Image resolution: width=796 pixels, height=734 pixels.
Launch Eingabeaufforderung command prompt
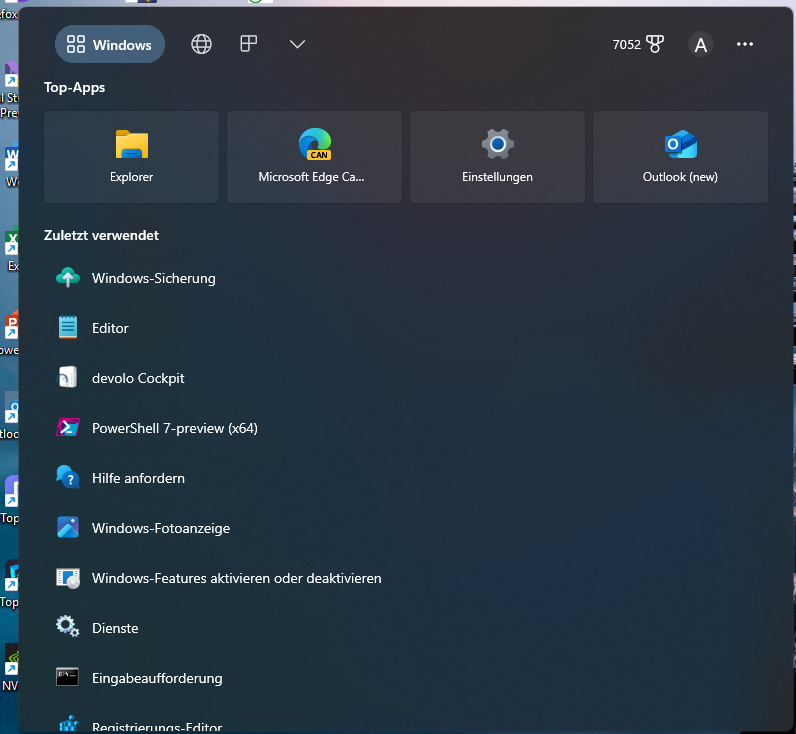pos(157,678)
